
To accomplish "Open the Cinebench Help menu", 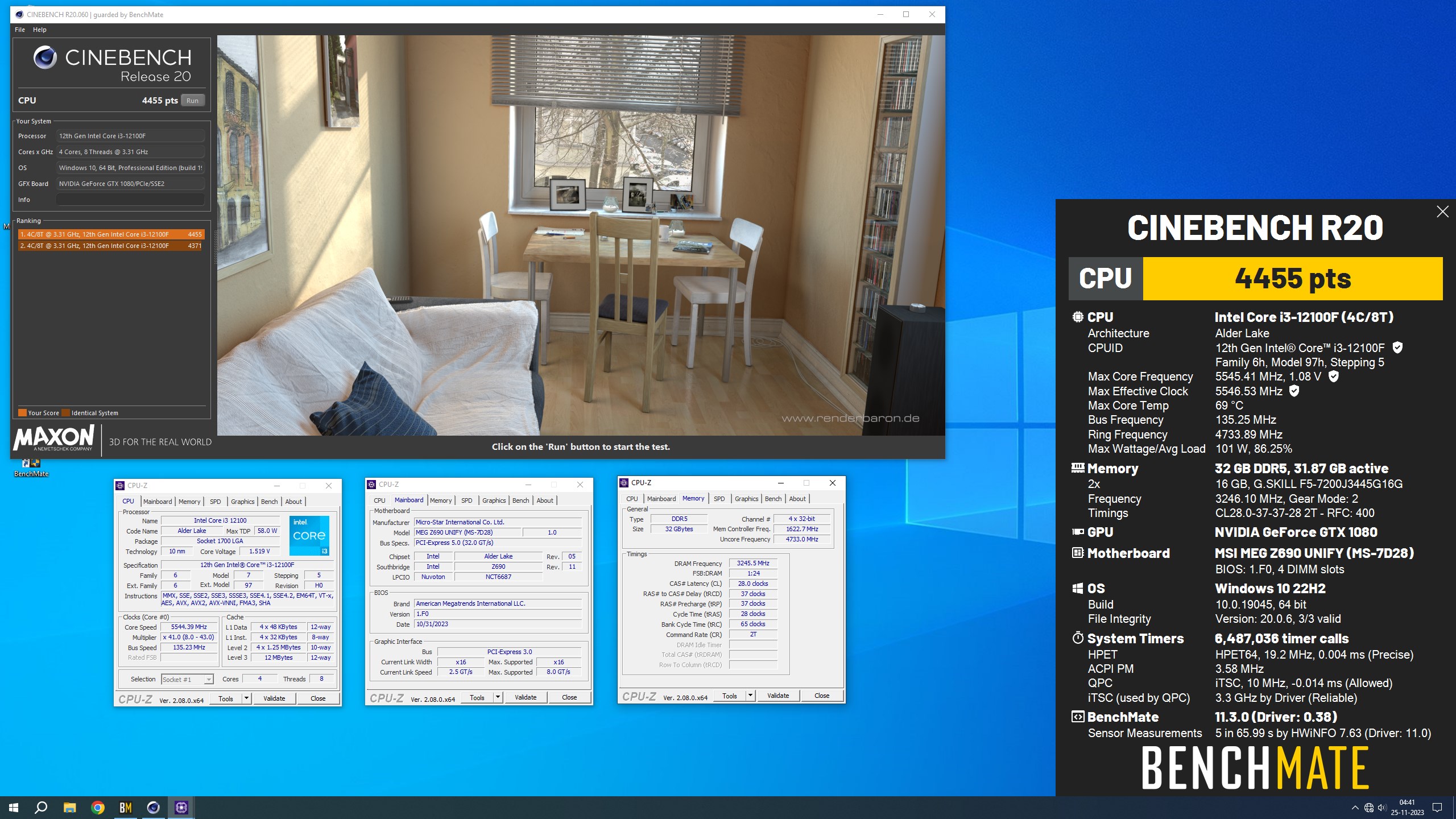I will [x=40, y=30].
